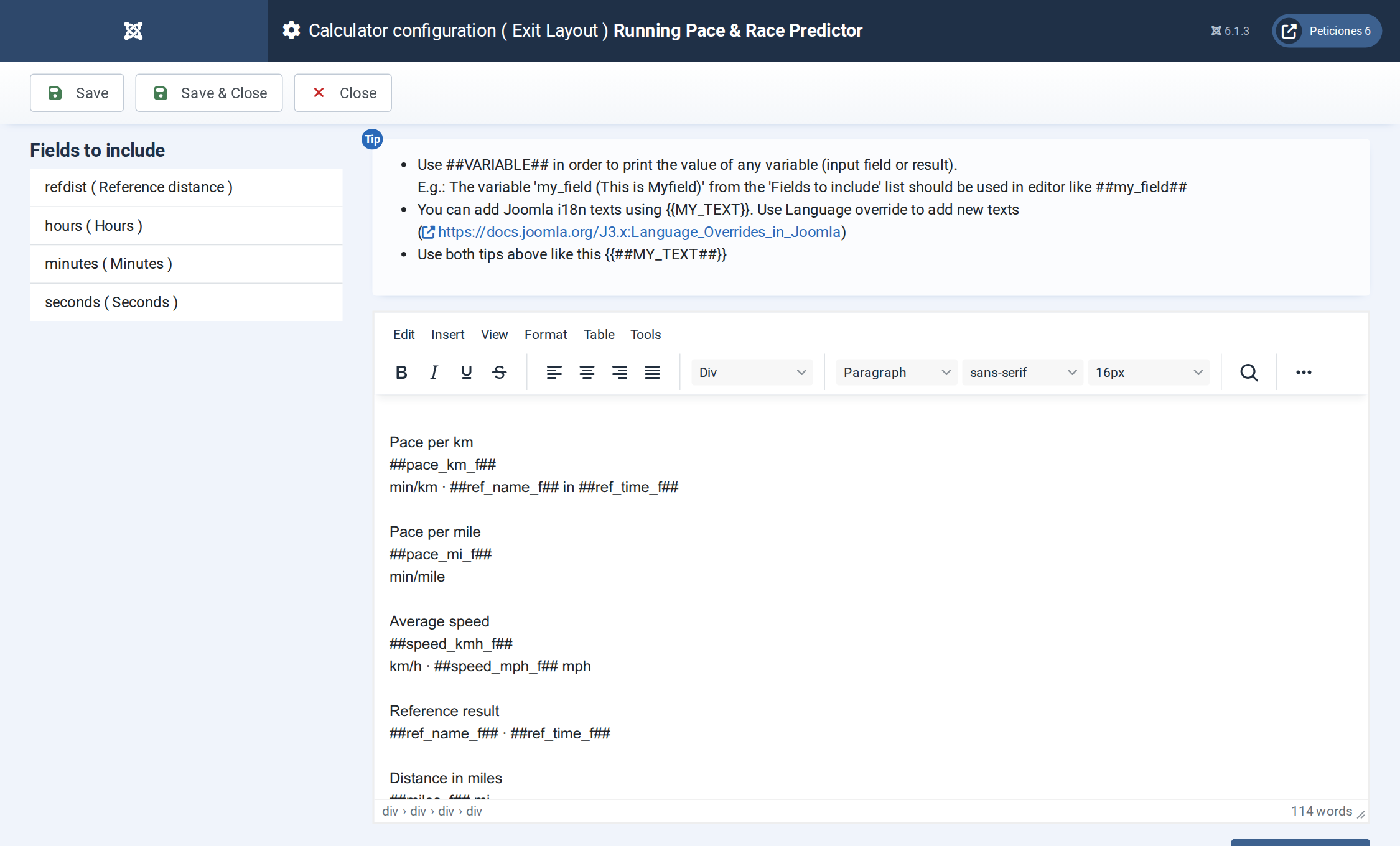Screen dimensions: 1400x846
Task: Click the div path breadcrumb in status bar
Action: [x=432, y=811]
